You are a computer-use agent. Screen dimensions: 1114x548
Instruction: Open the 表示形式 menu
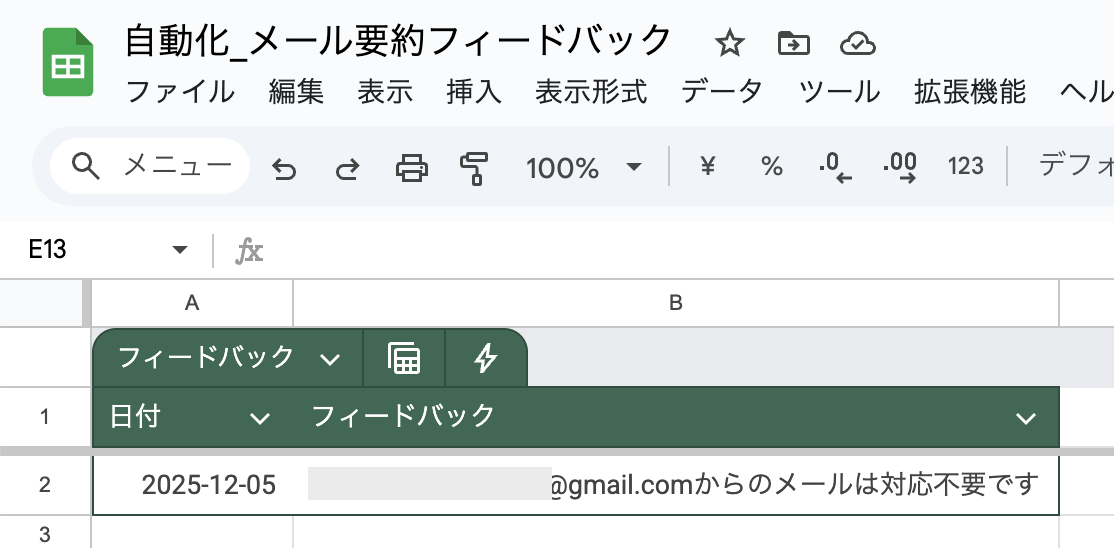click(591, 92)
